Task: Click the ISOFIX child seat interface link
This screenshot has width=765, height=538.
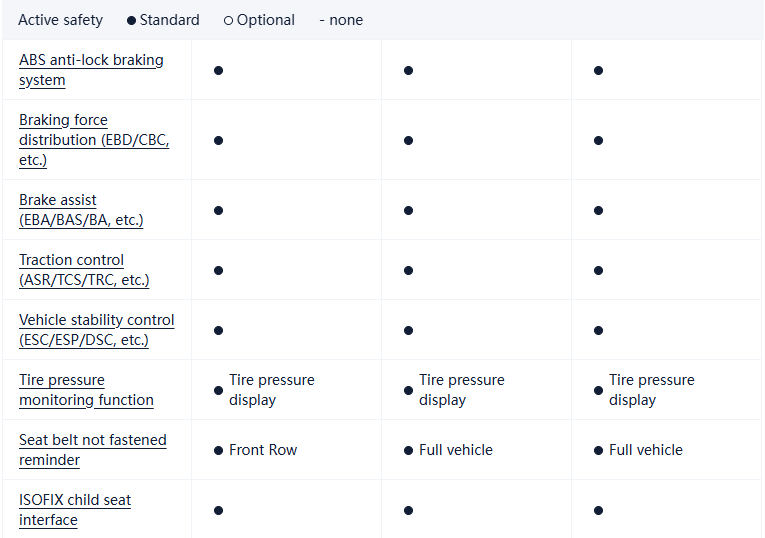Action: pyautogui.click(x=75, y=510)
